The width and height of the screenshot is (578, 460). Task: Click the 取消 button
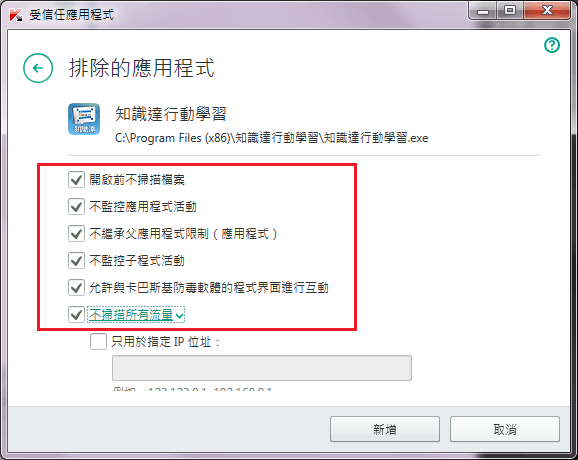505,429
